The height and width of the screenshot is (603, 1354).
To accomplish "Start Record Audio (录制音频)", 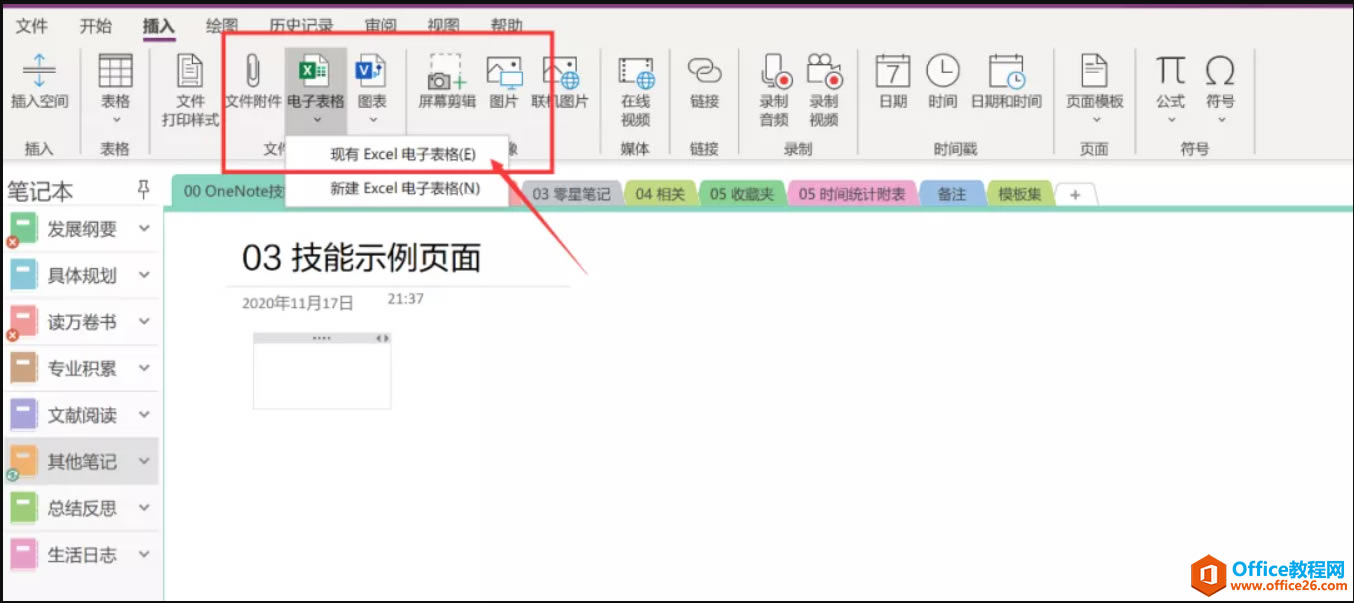I will point(774,71).
